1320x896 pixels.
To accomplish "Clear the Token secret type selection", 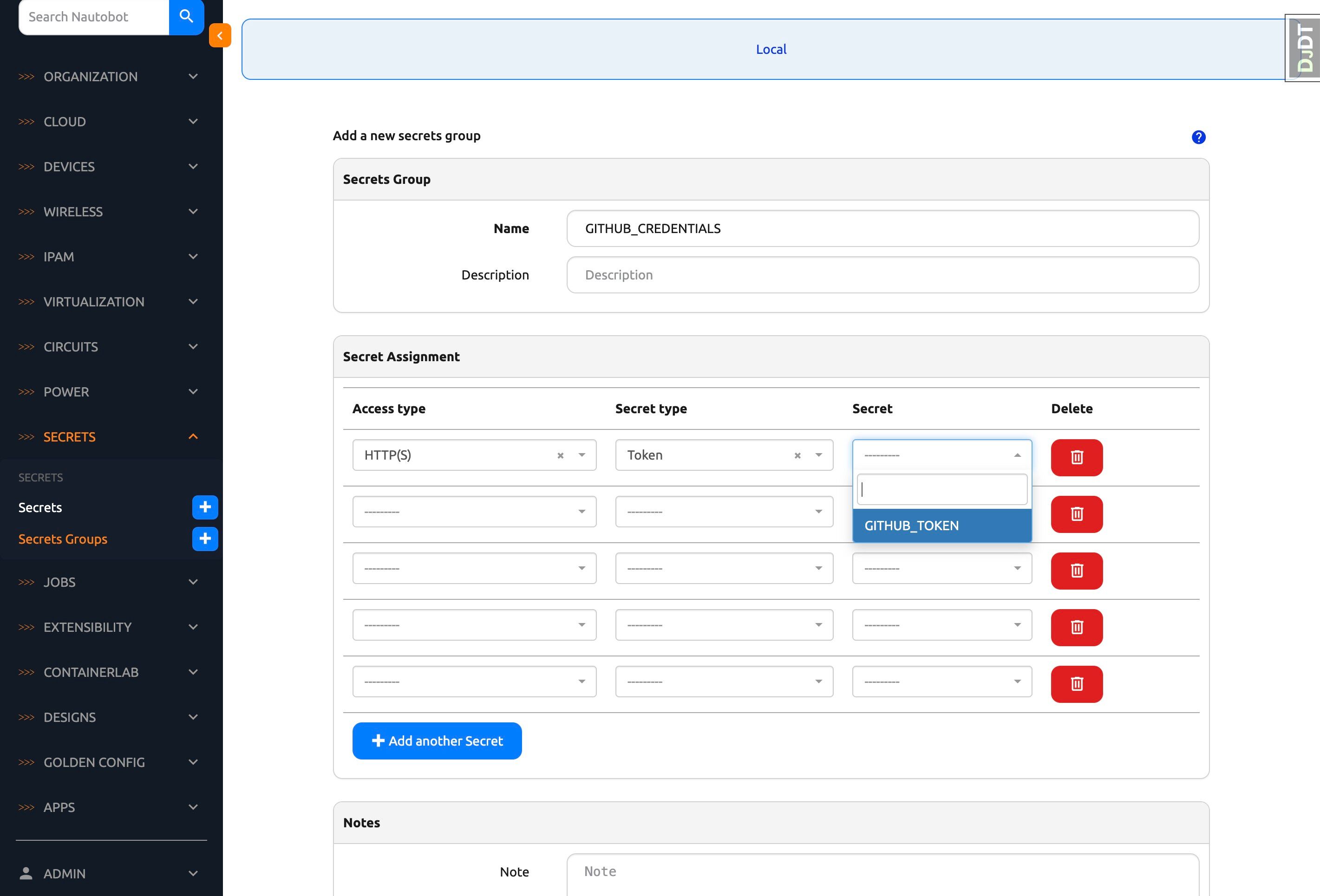I will tap(797, 455).
